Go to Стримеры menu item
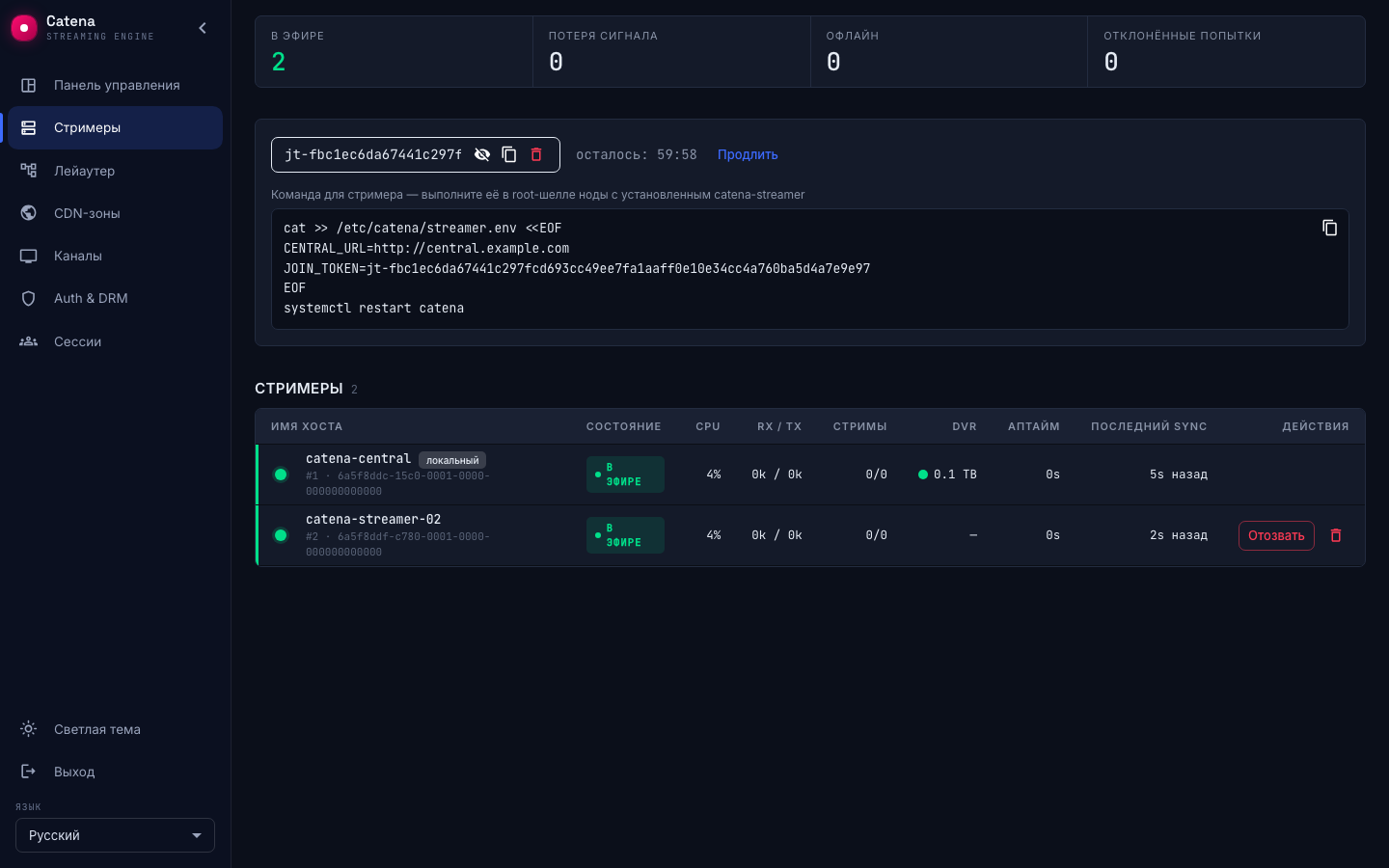The height and width of the screenshot is (868, 1389). coord(115,127)
